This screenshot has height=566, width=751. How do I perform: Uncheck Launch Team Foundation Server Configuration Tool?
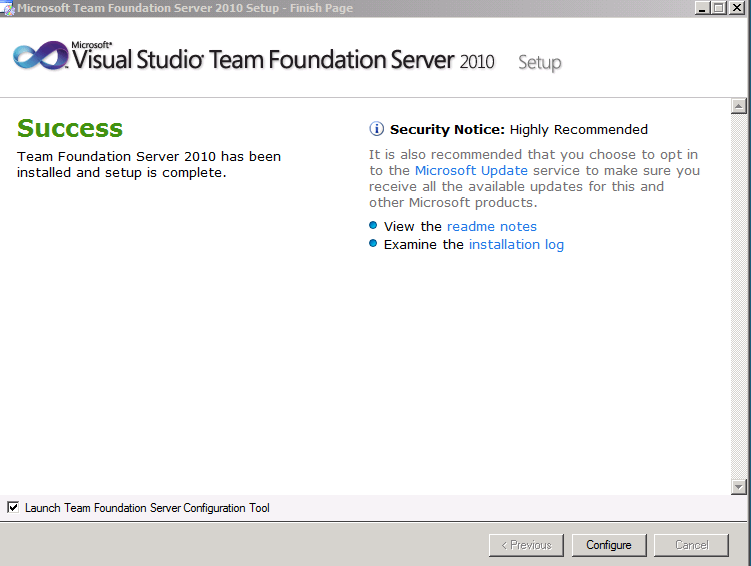[13, 508]
